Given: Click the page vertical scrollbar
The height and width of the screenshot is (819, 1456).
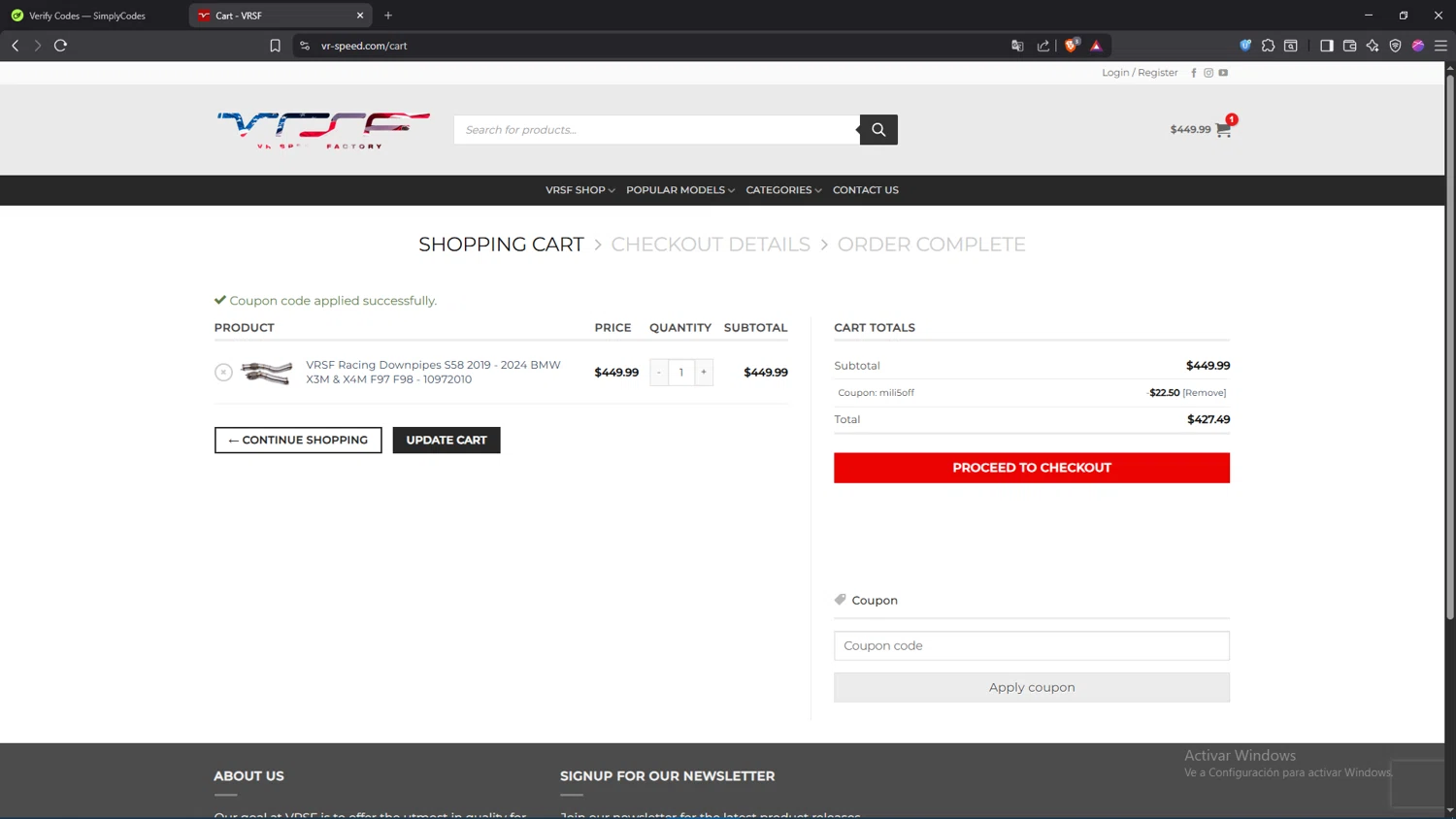Looking at the screenshot, I should tap(1450, 349).
